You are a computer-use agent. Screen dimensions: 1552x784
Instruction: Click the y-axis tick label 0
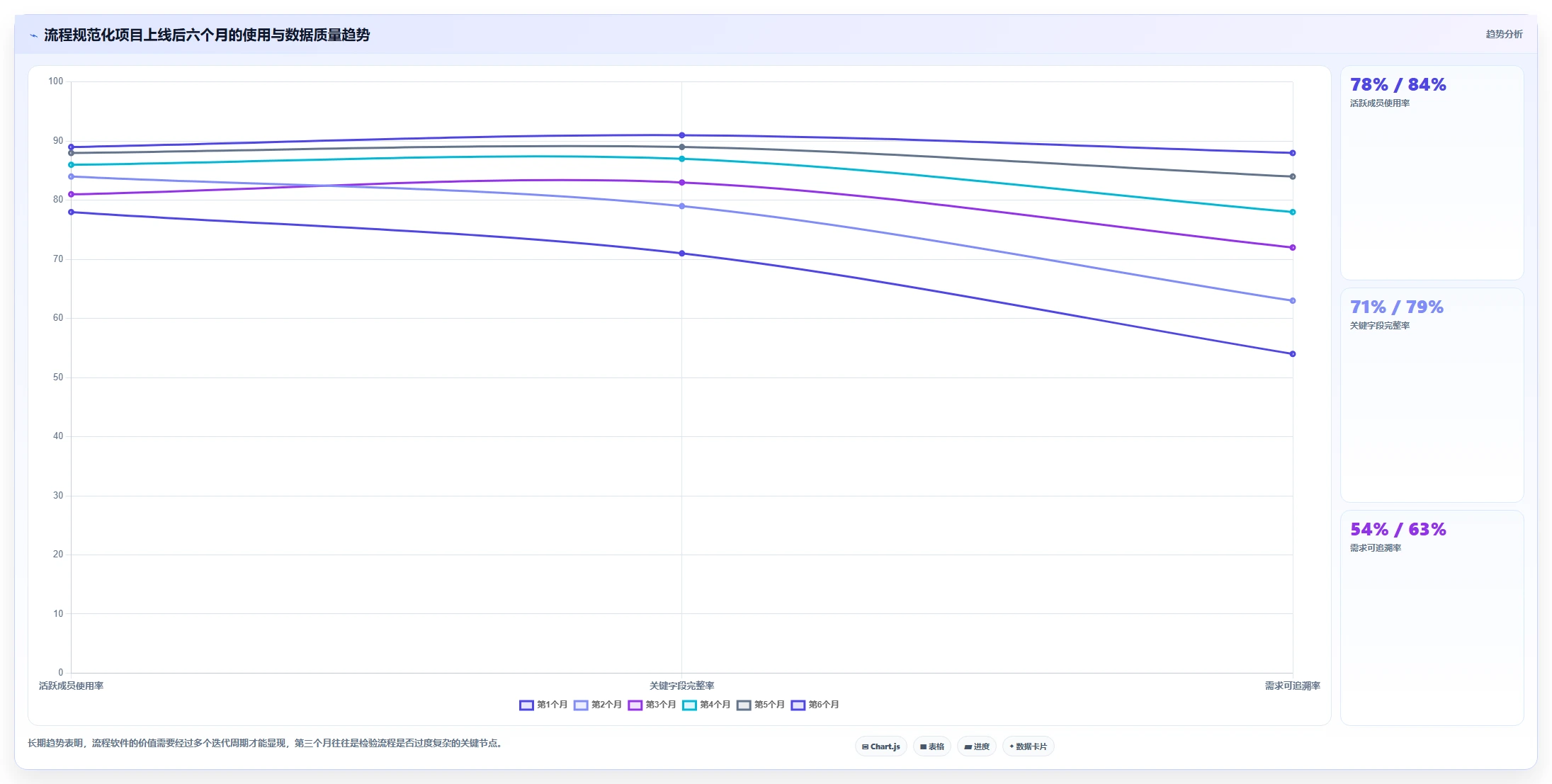pyautogui.click(x=61, y=673)
